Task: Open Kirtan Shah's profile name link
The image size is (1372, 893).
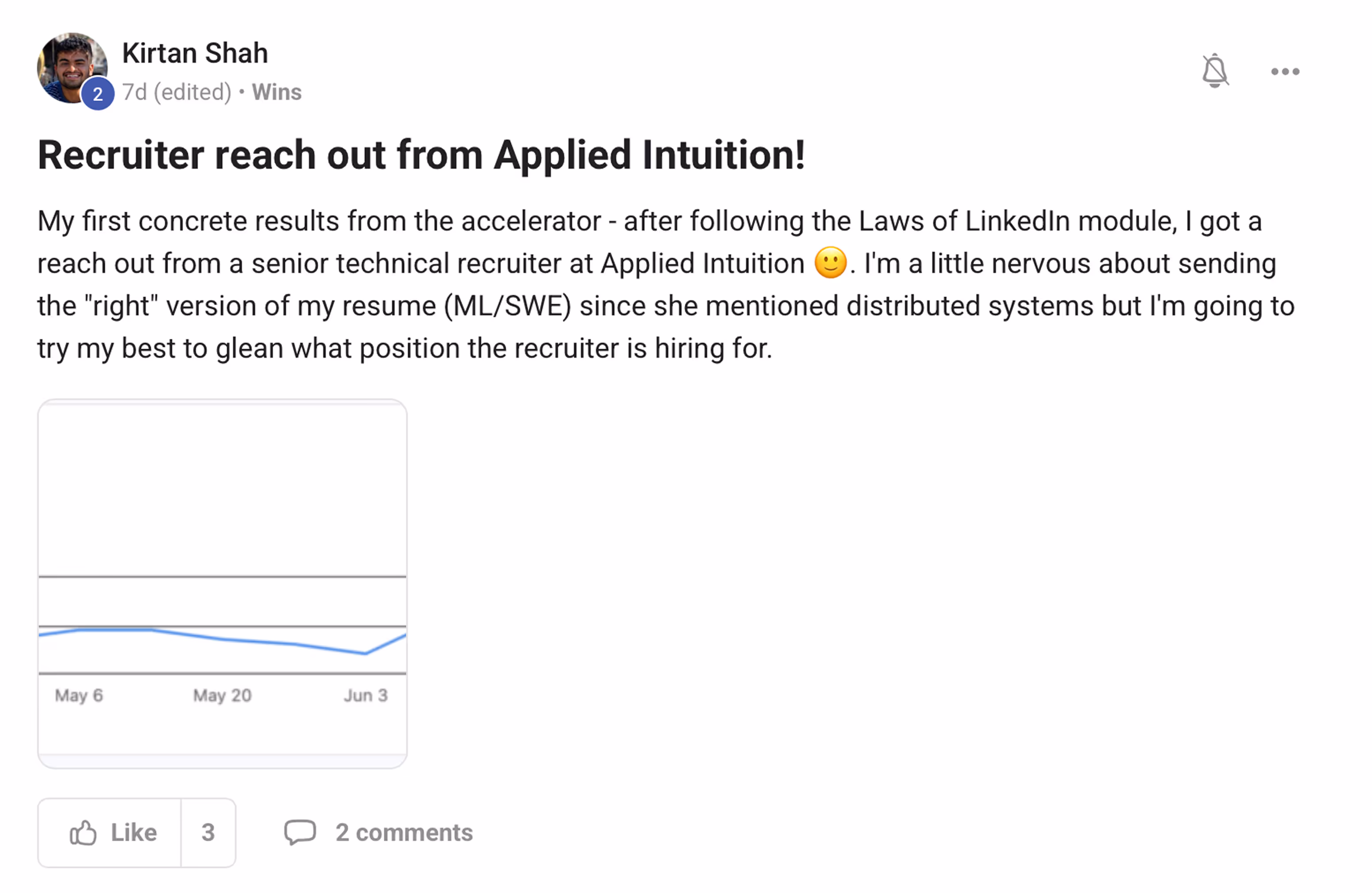Action: click(195, 53)
